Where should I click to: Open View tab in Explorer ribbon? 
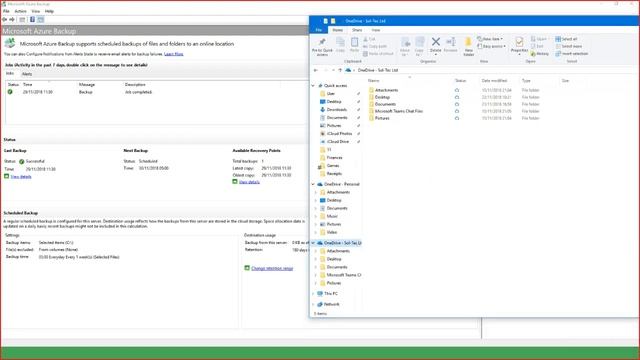pos(376,30)
